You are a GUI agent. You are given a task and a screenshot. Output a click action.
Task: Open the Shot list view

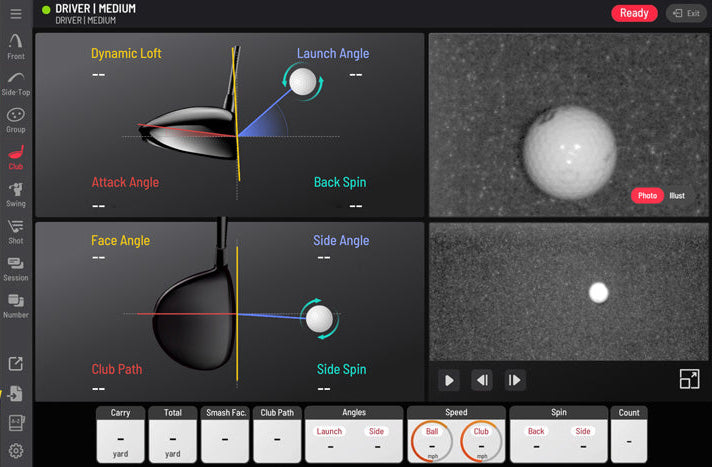click(16, 229)
